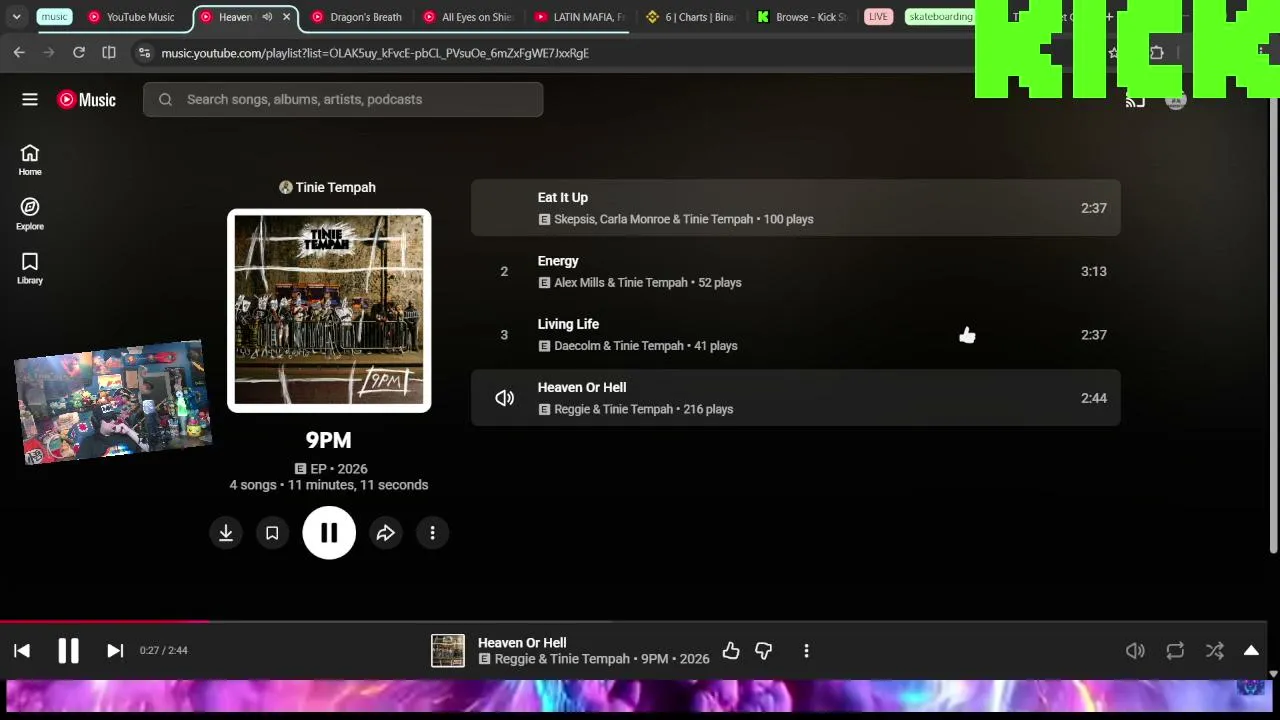Open the volume control in the player bar
1280x720 pixels.
coord(1135,651)
